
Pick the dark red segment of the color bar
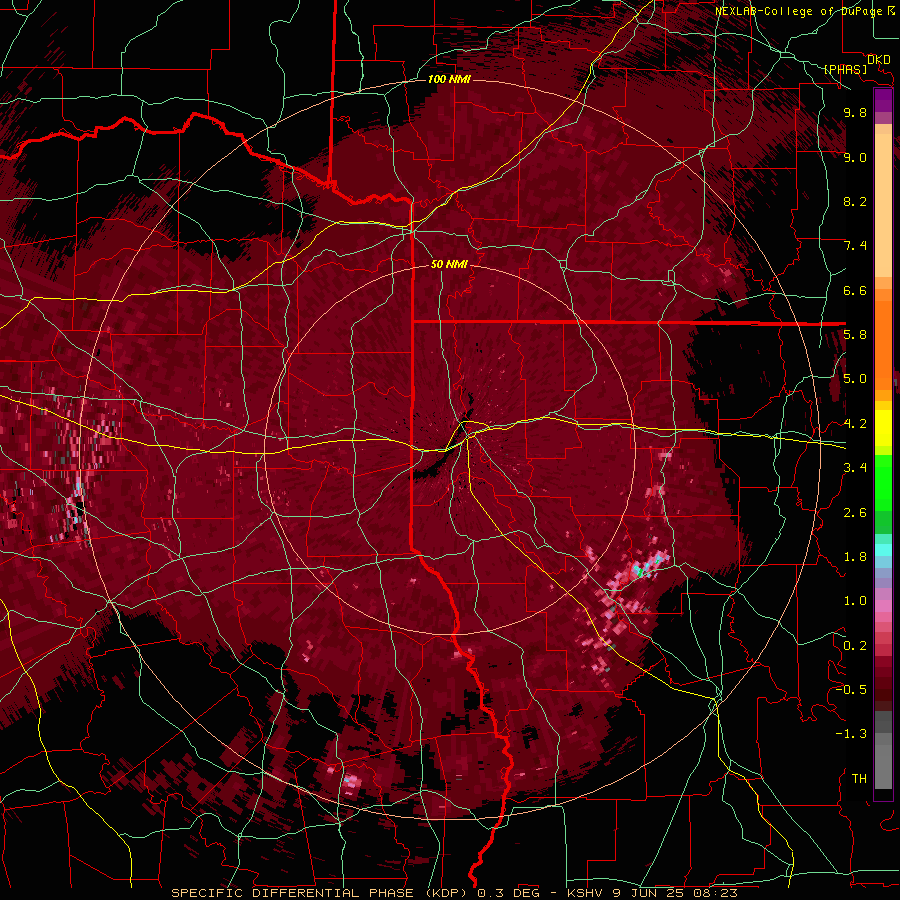(x=883, y=683)
